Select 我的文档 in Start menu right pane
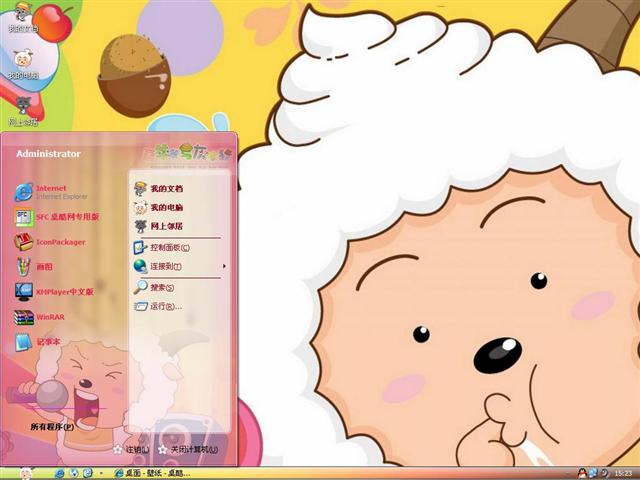 pos(159,189)
